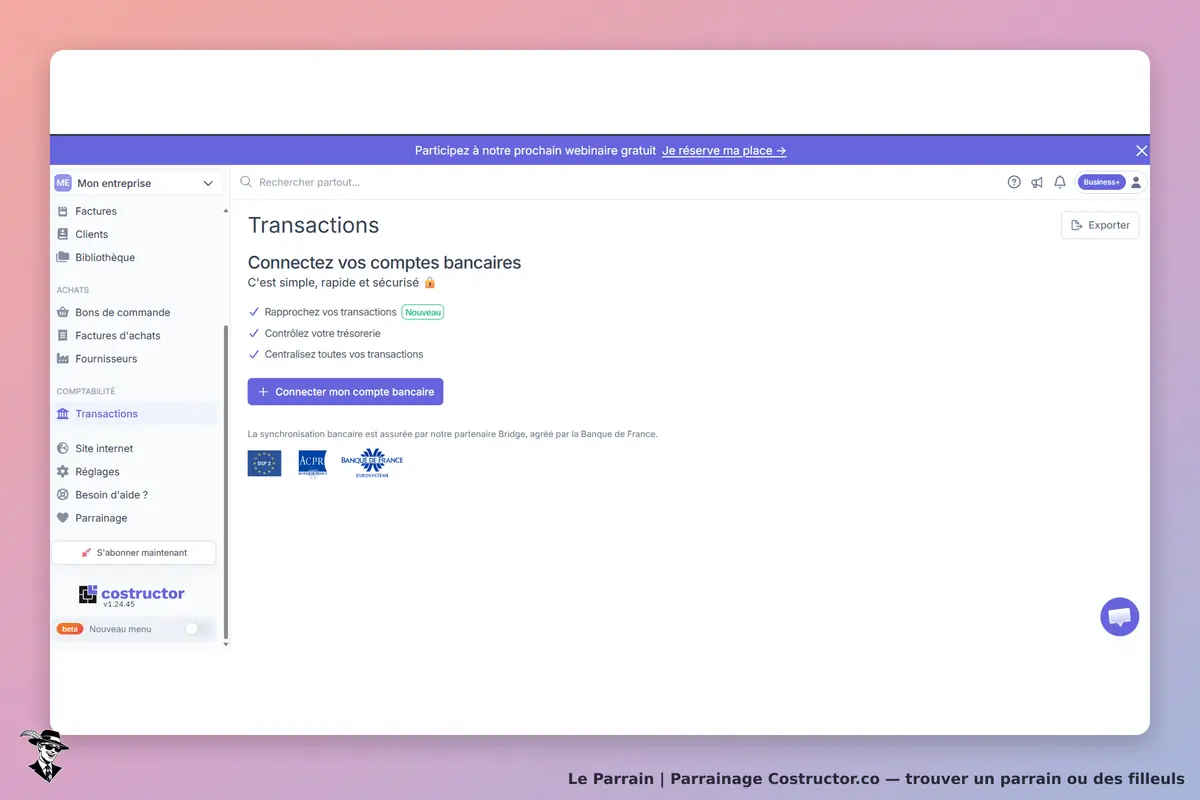Viewport: 1200px width, 800px height.
Task: Click the sidebar scroll up arrow
Action: click(225, 211)
